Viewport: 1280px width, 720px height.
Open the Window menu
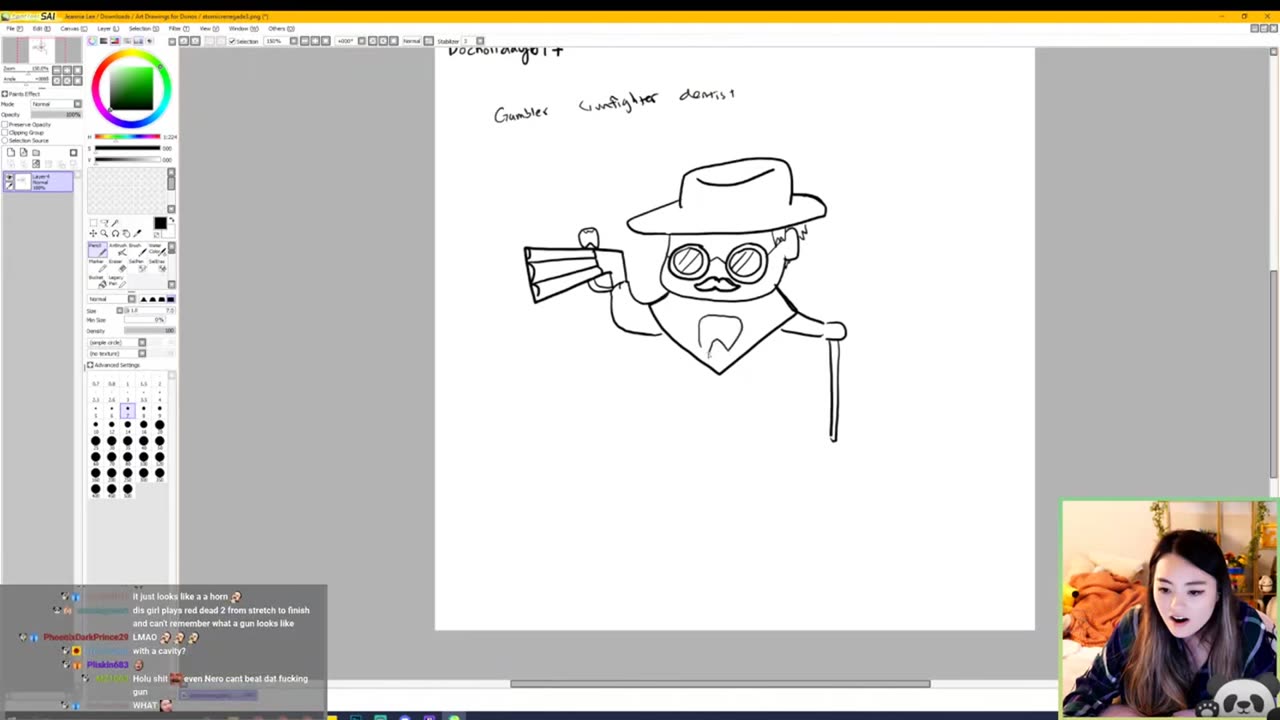[244, 28]
